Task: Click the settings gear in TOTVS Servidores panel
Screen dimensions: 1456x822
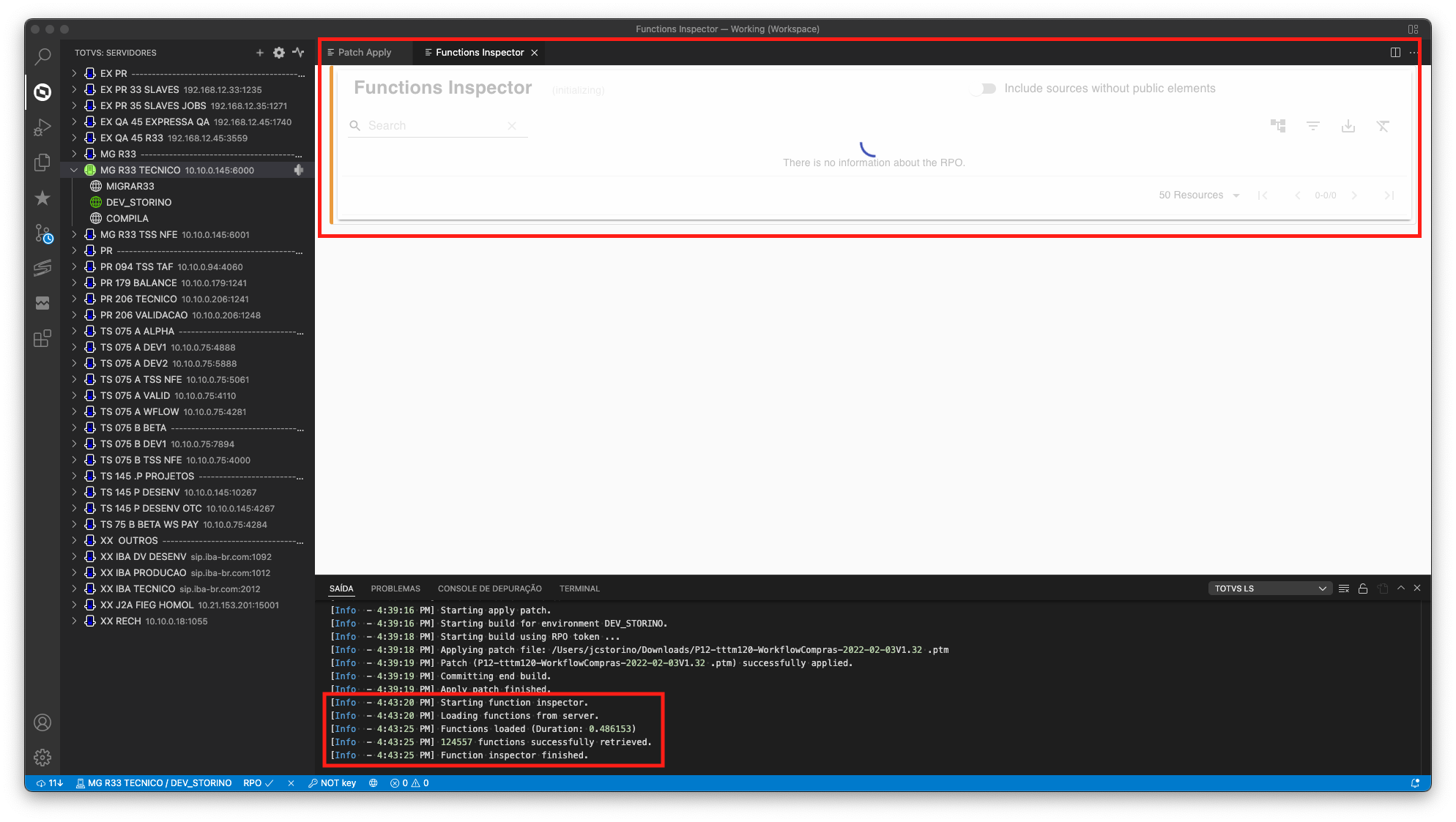Action: (279, 52)
